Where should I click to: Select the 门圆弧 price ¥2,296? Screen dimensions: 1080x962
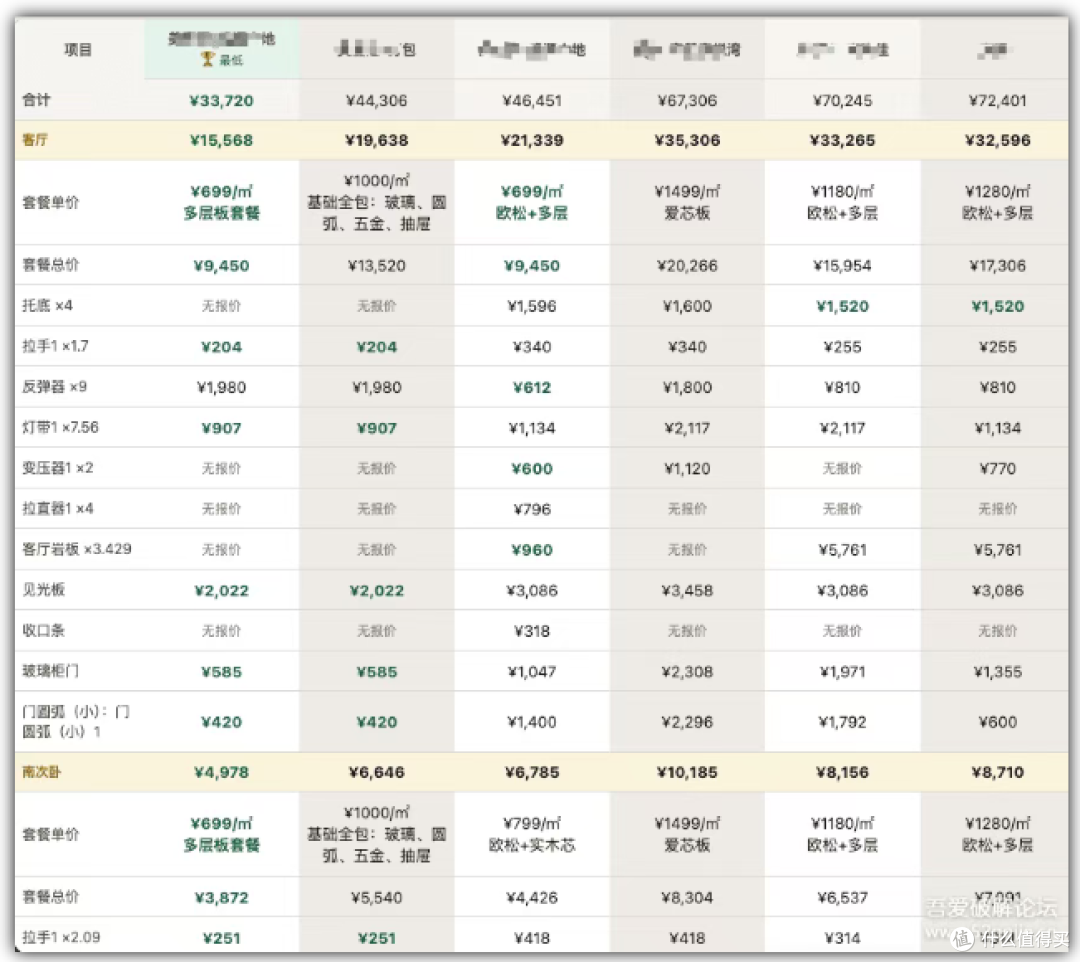687,722
